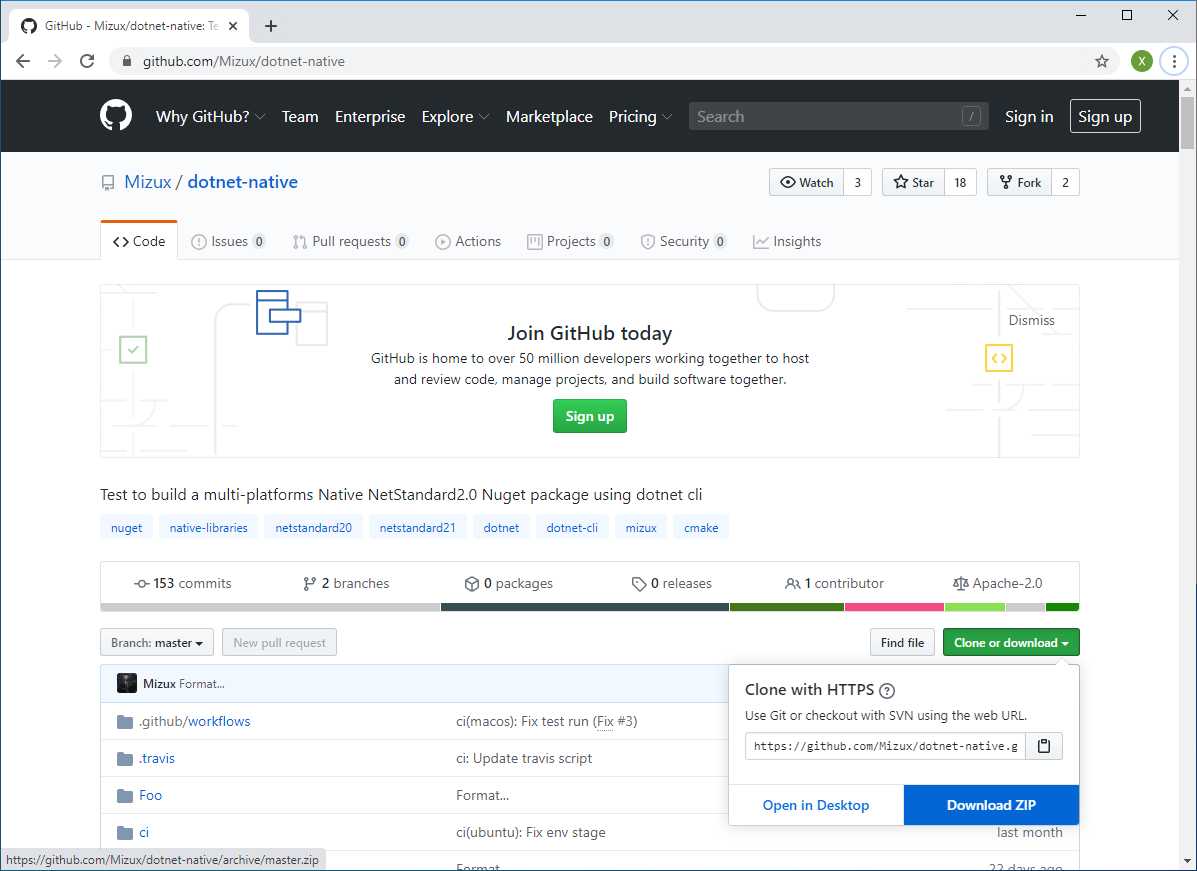The height and width of the screenshot is (871, 1197).
Task: Open the green user profile avatar
Action: click(x=1141, y=61)
